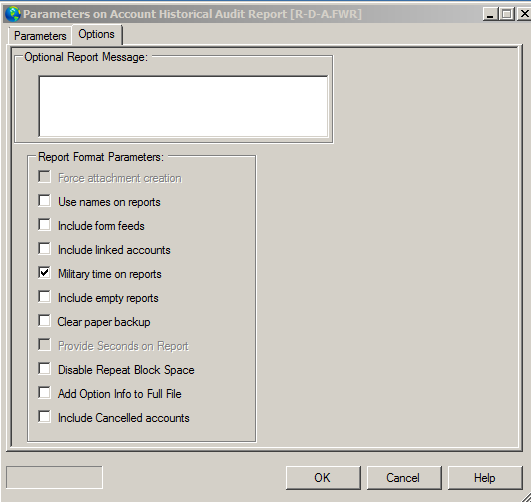
Task: Click the globe application icon in title bar
Action: [13, 14]
